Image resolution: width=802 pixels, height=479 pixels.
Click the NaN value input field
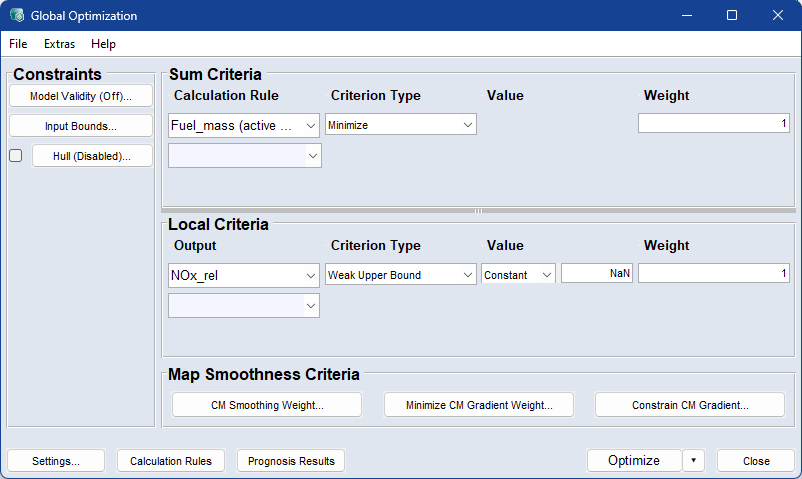(597, 274)
